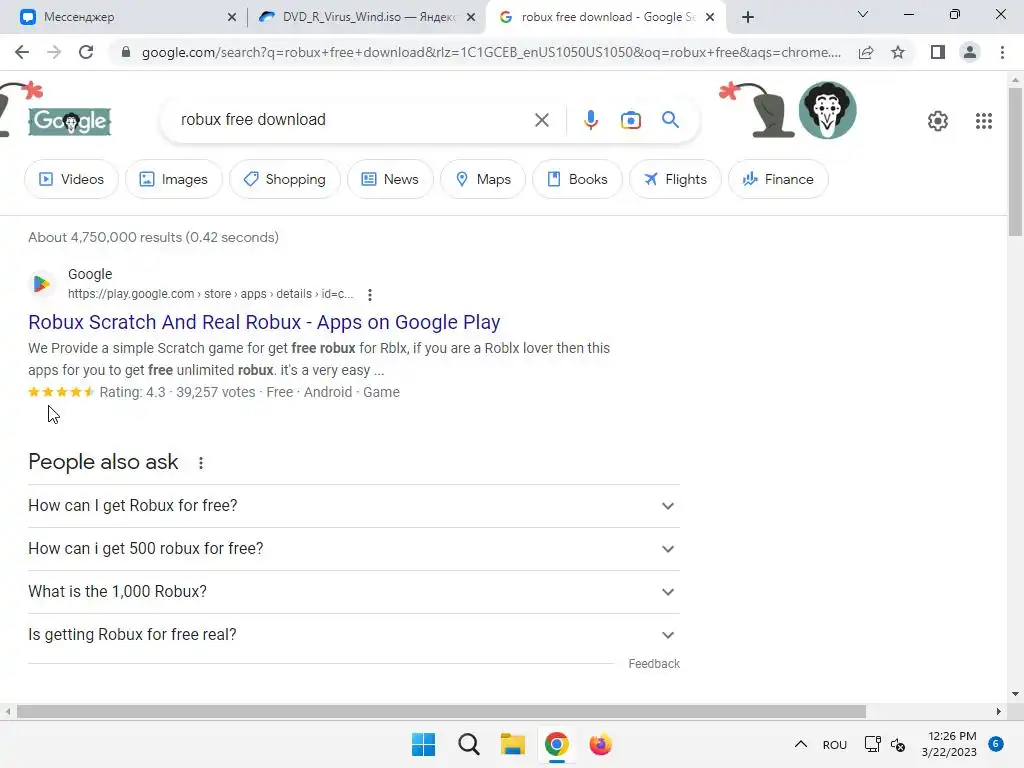Bookmark this page with the star icon
1024x768 pixels.
(898, 52)
